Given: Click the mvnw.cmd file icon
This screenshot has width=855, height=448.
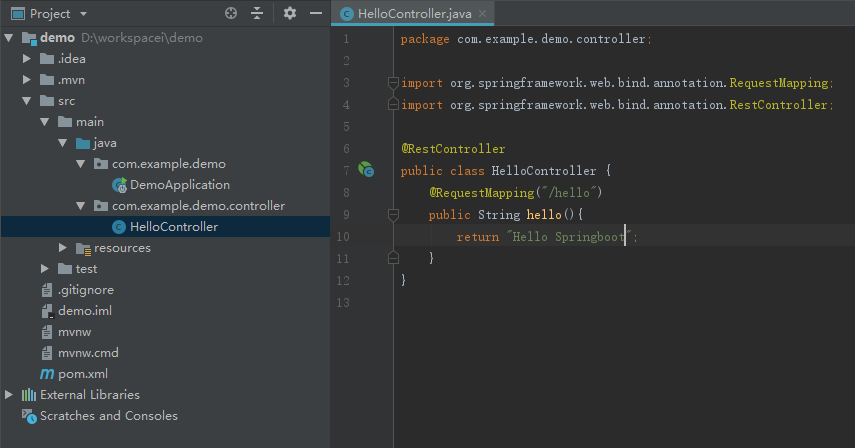Looking at the screenshot, I should [x=47, y=353].
